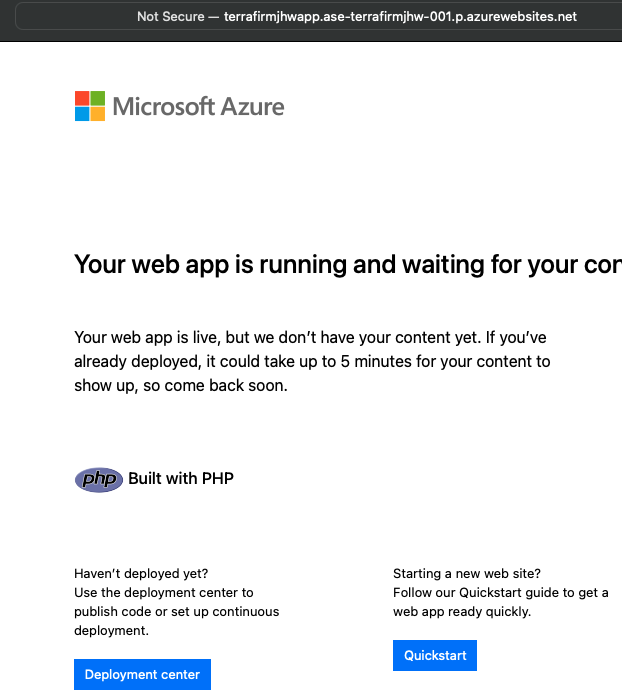Click the blue square in Microsoft logo

point(82,113)
